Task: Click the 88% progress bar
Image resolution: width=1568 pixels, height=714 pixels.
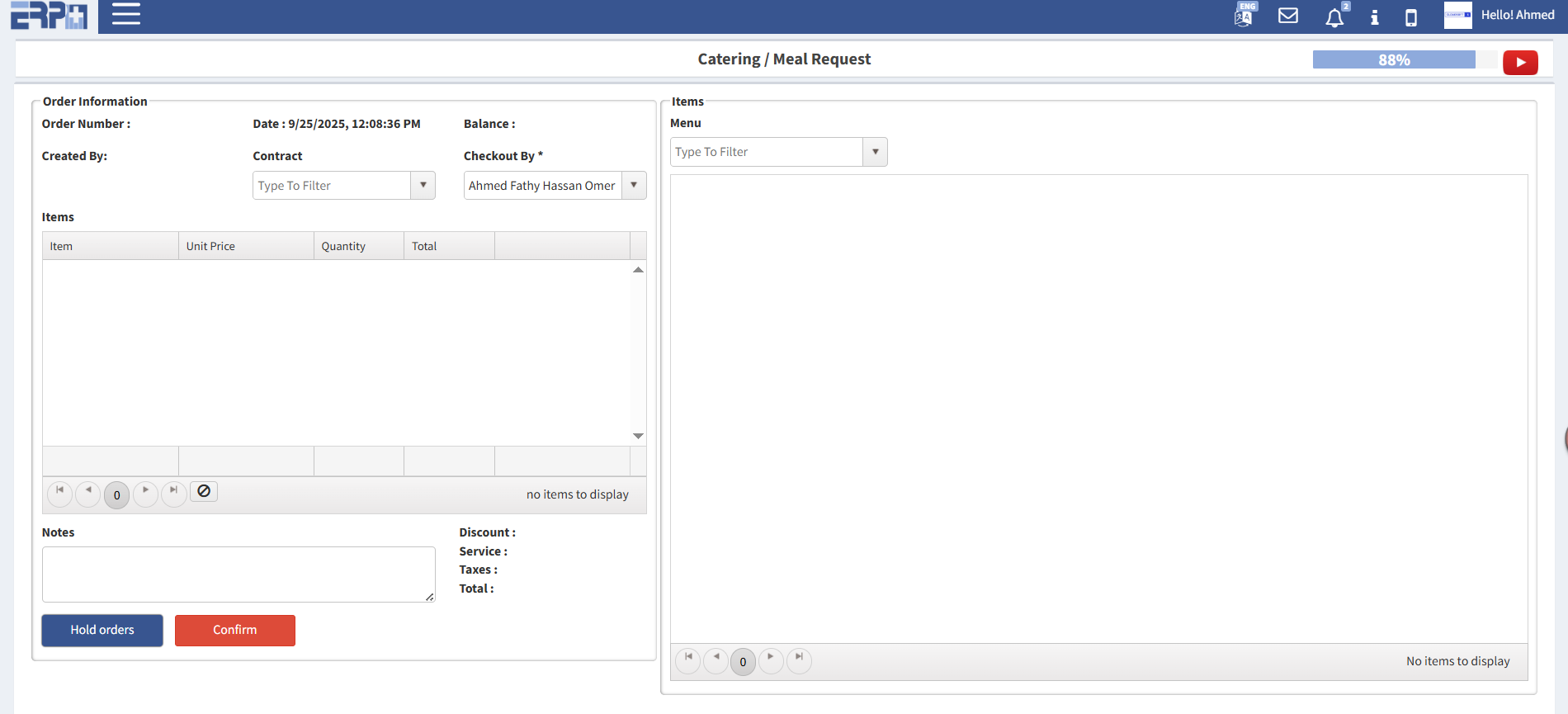Action: coord(1394,60)
